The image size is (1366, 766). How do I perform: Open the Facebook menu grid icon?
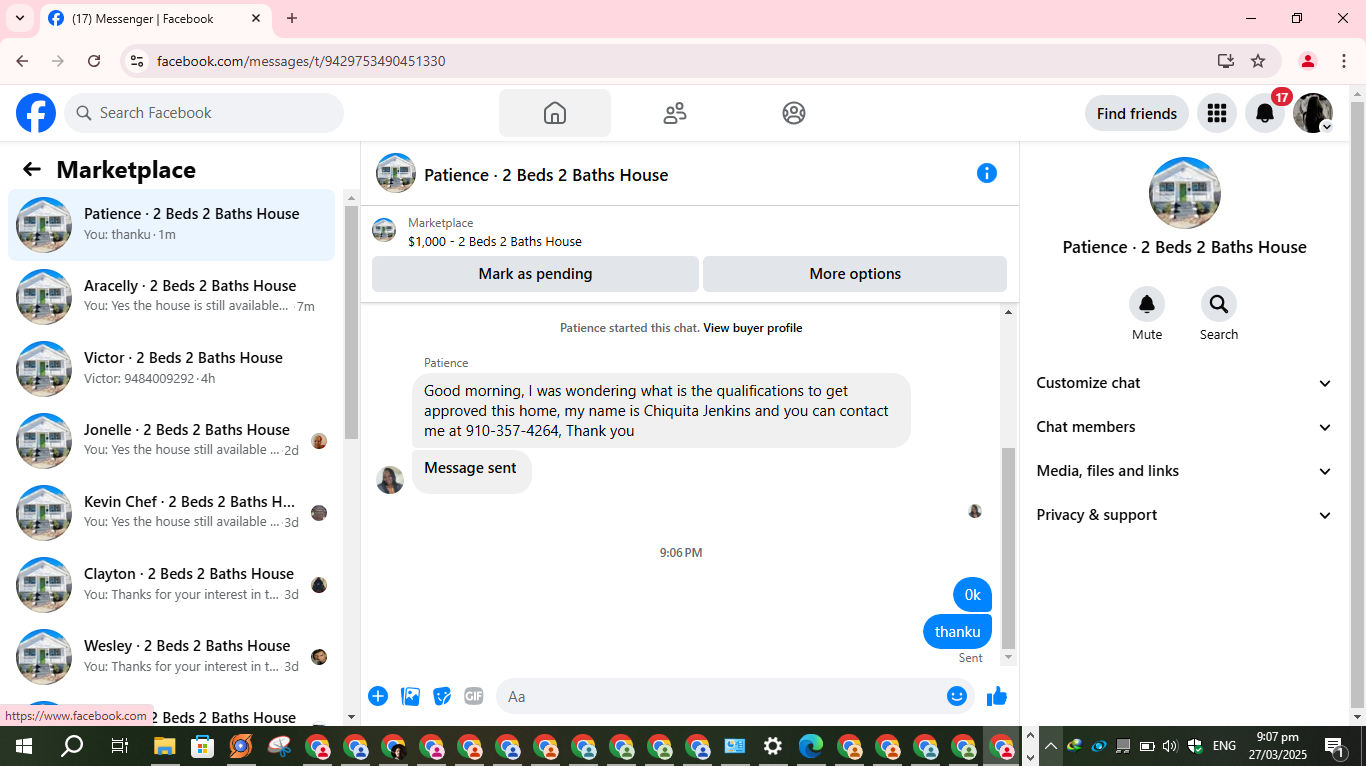tap(1217, 113)
